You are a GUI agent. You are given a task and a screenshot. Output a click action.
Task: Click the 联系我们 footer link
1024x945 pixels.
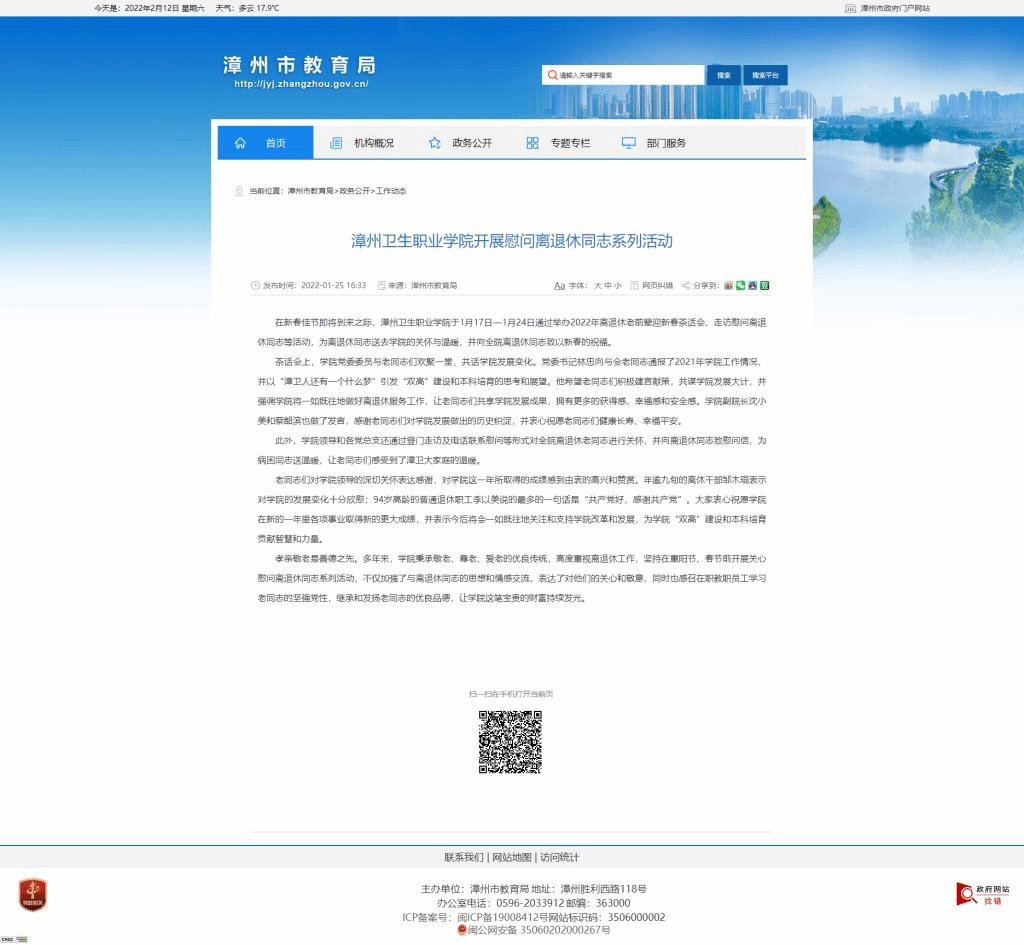(x=464, y=857)
